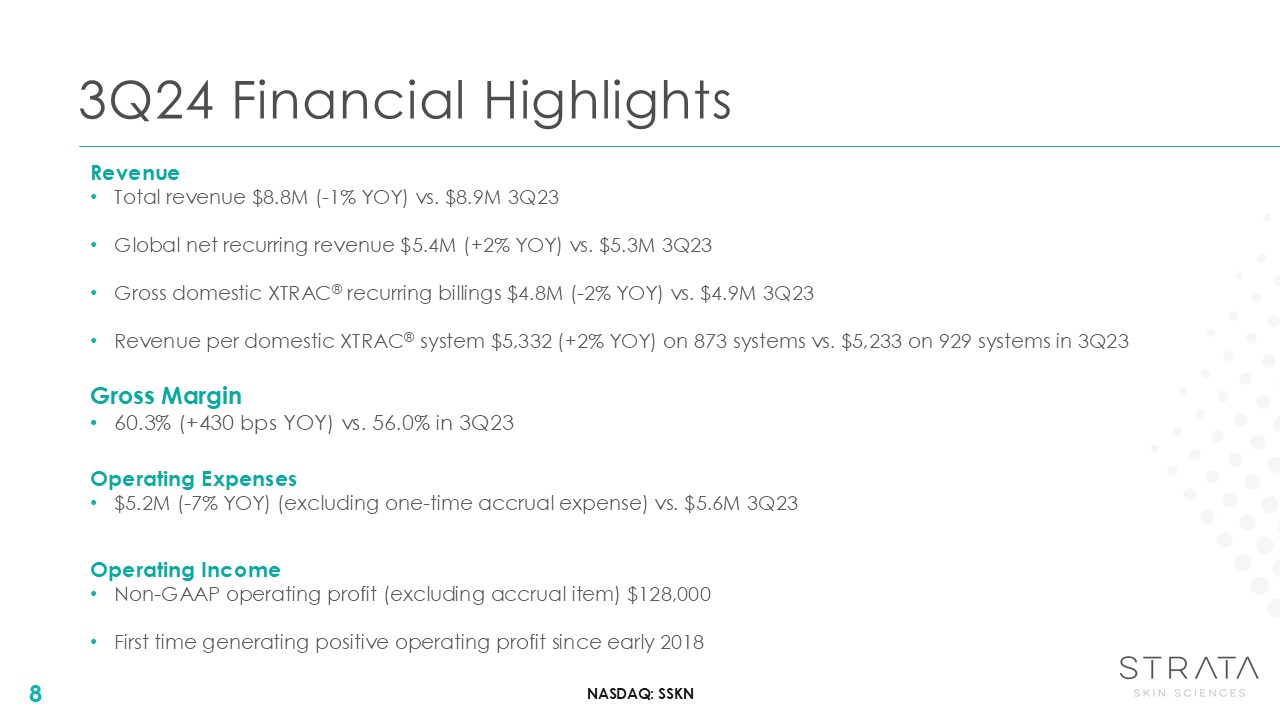Select the Operating Income heading
This screenshot has height=720, width=1280.
[185, 570]
